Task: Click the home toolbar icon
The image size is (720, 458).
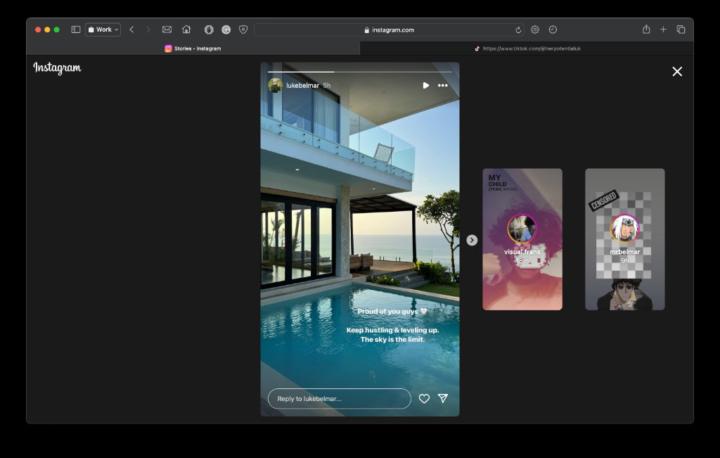Action: pos(186,29)
